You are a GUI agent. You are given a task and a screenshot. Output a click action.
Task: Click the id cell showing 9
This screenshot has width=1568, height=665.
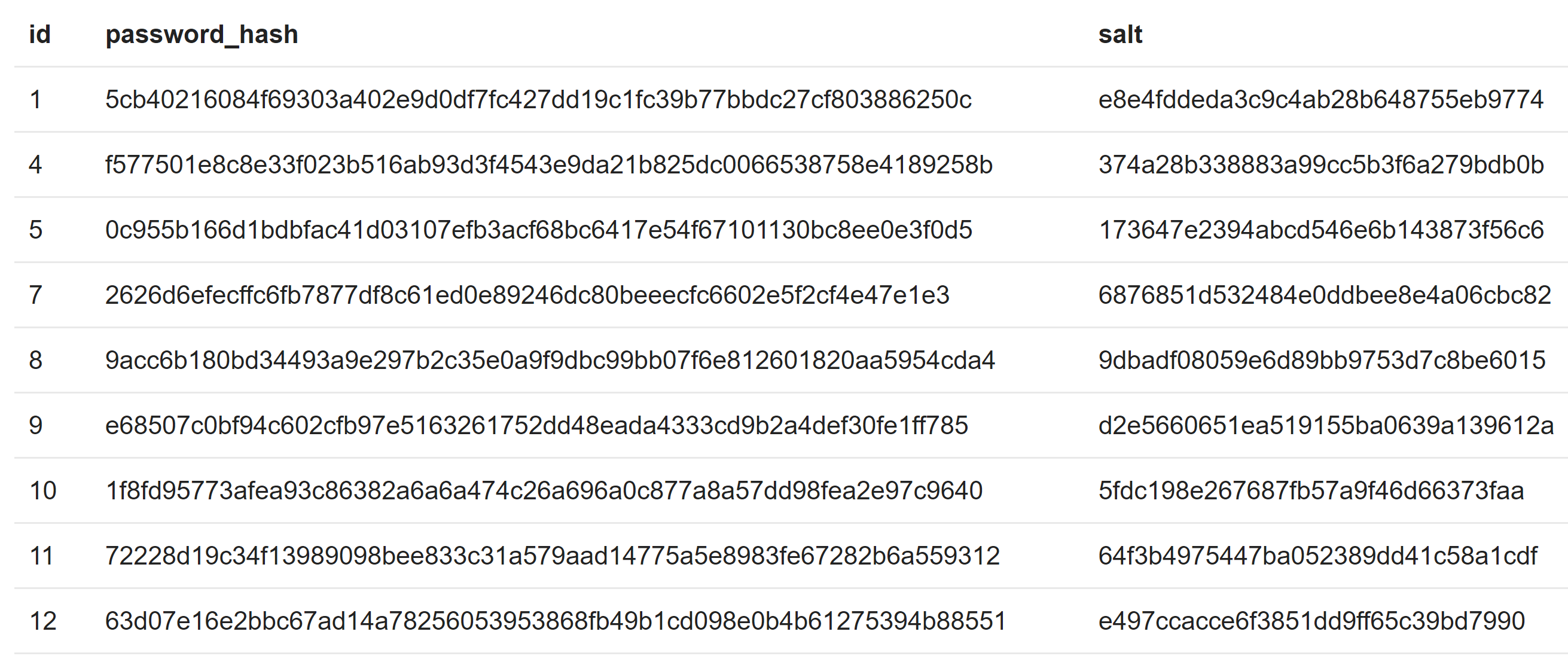pos(35,426)
